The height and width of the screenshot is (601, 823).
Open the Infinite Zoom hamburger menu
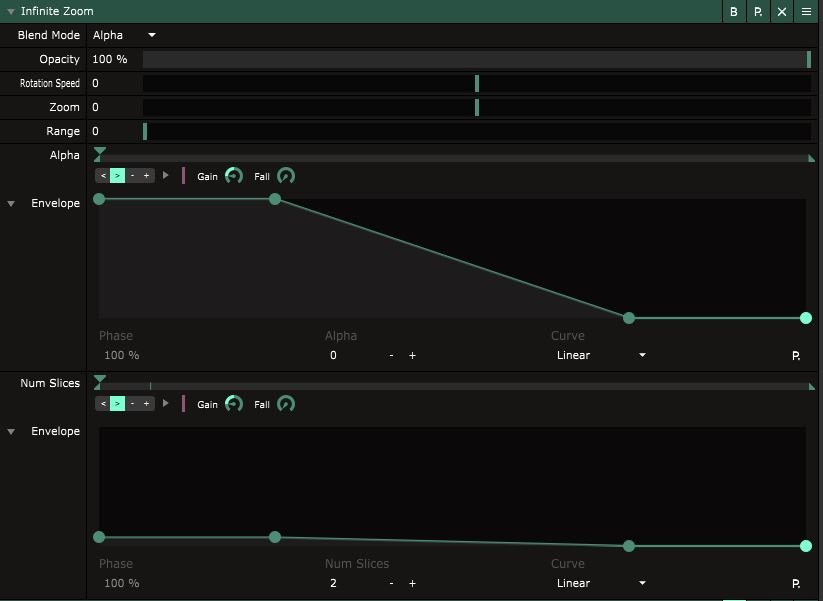[x=806, y=12]
